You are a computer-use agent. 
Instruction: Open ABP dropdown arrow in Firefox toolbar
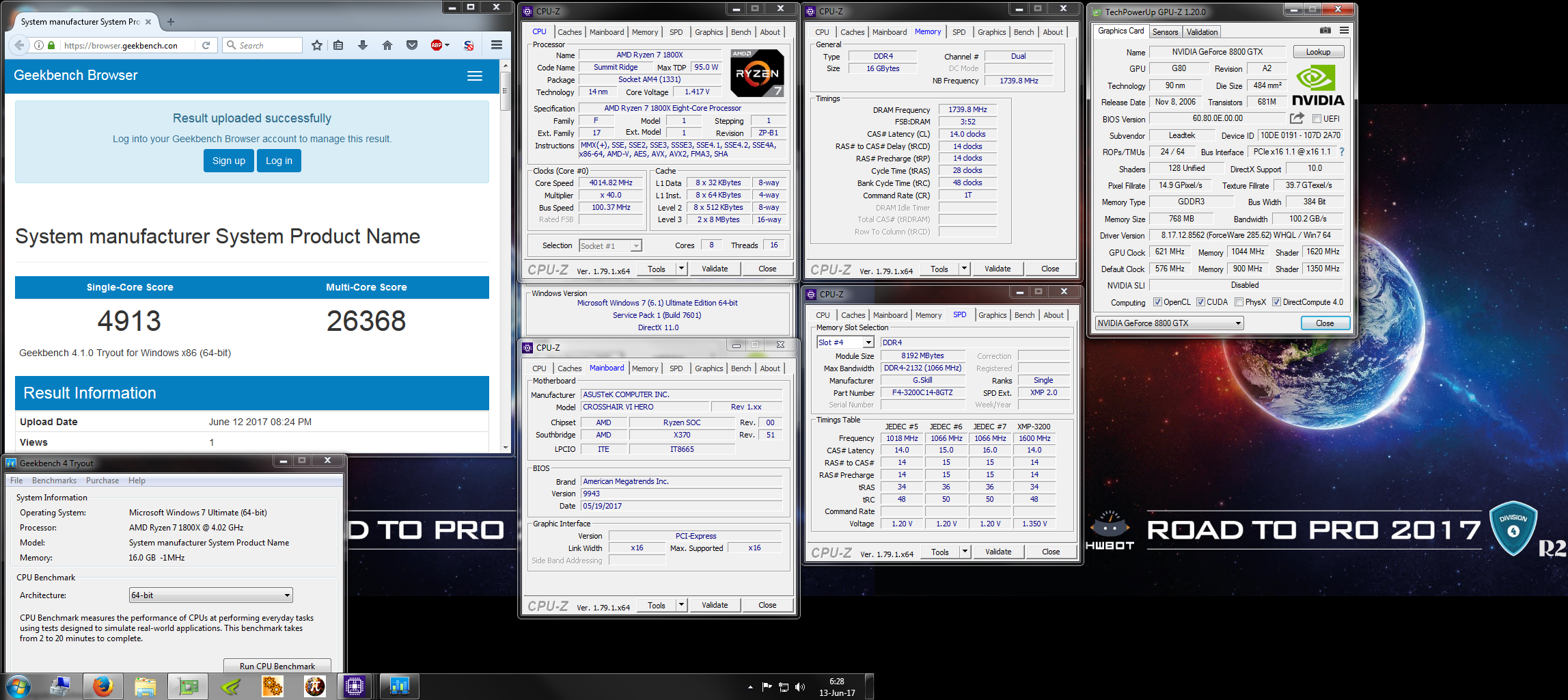(x=448, y=45)
